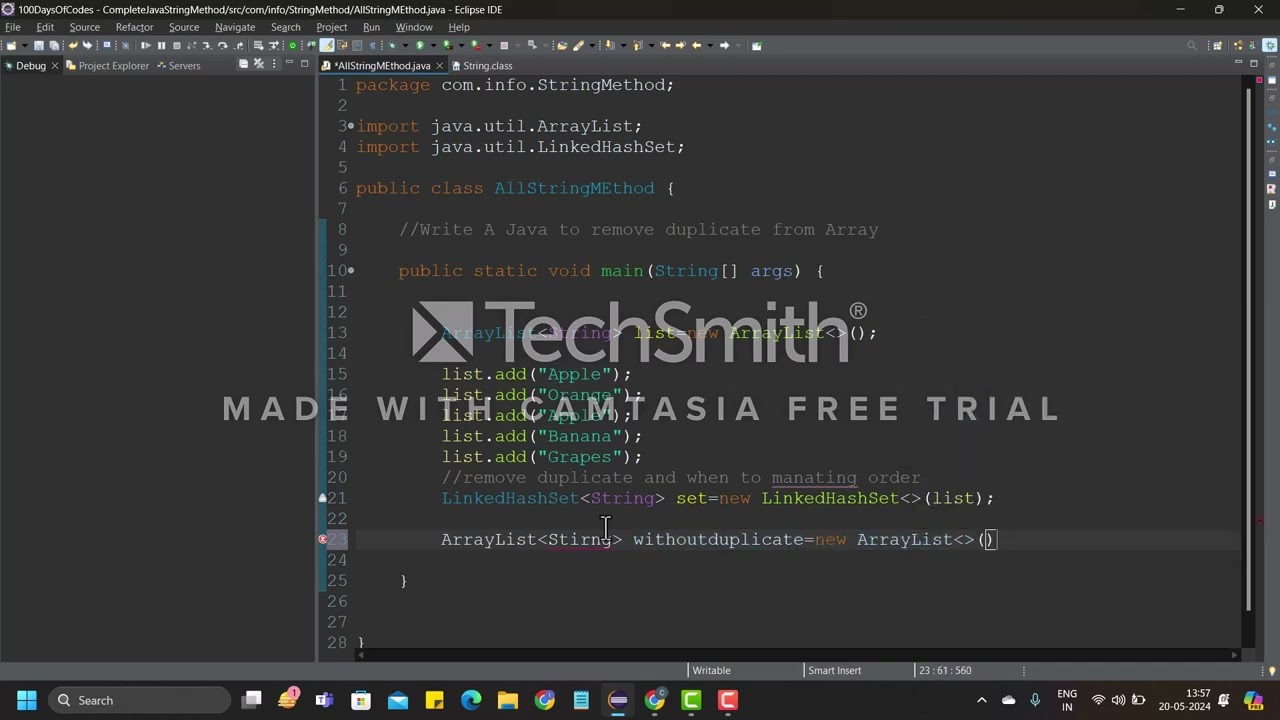This screenshot has width=1280, height=720.
Task: Click 'LinkedHashSet' declaration on line 21
Action: coord(510,498)
